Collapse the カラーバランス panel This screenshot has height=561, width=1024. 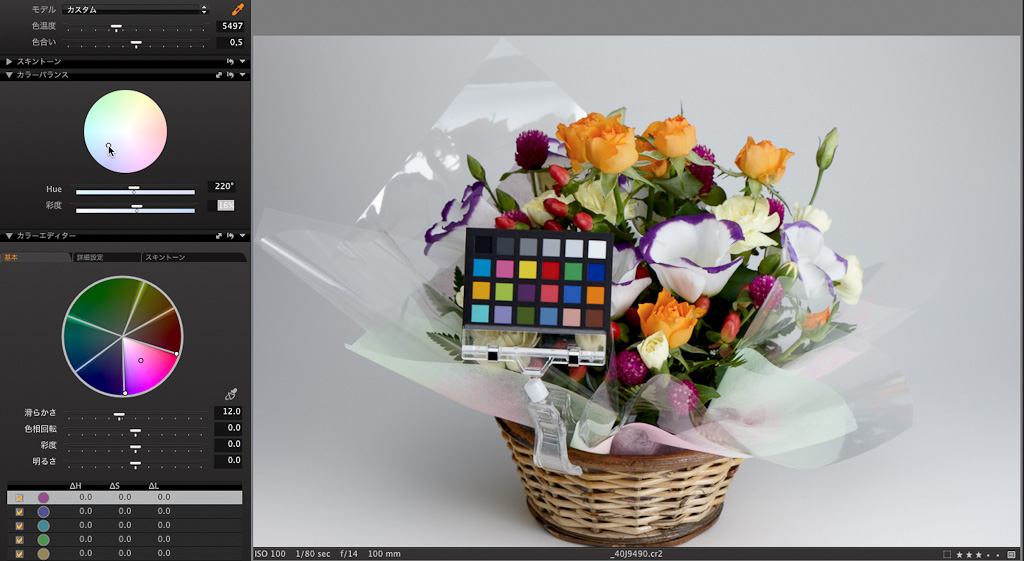(9, 75)
